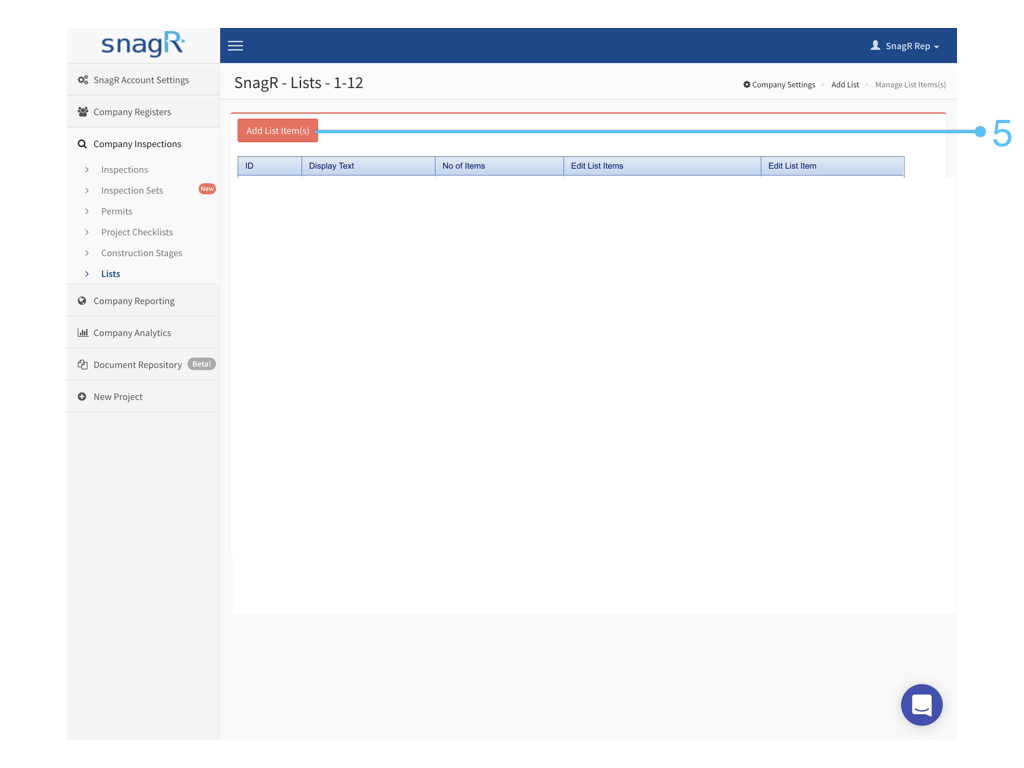Click the Add List Item(s) button

(x=278, y=131)
